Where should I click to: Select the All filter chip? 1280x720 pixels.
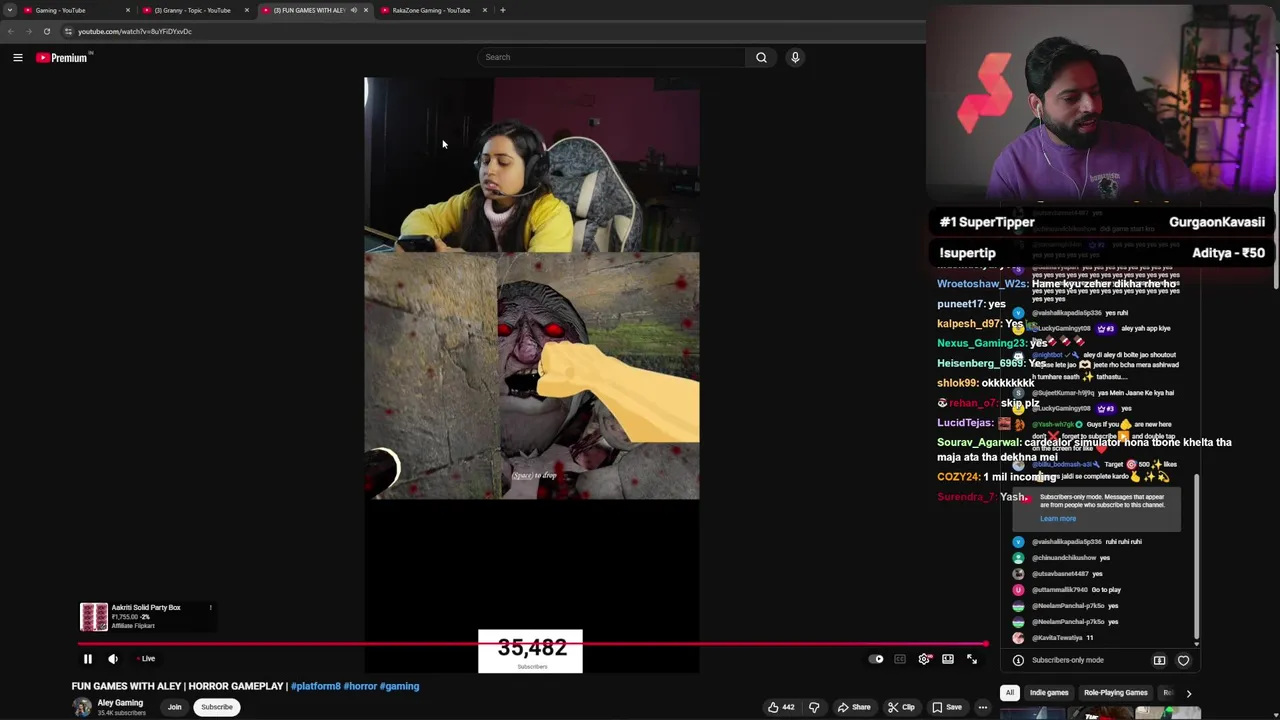(1010, 693)
